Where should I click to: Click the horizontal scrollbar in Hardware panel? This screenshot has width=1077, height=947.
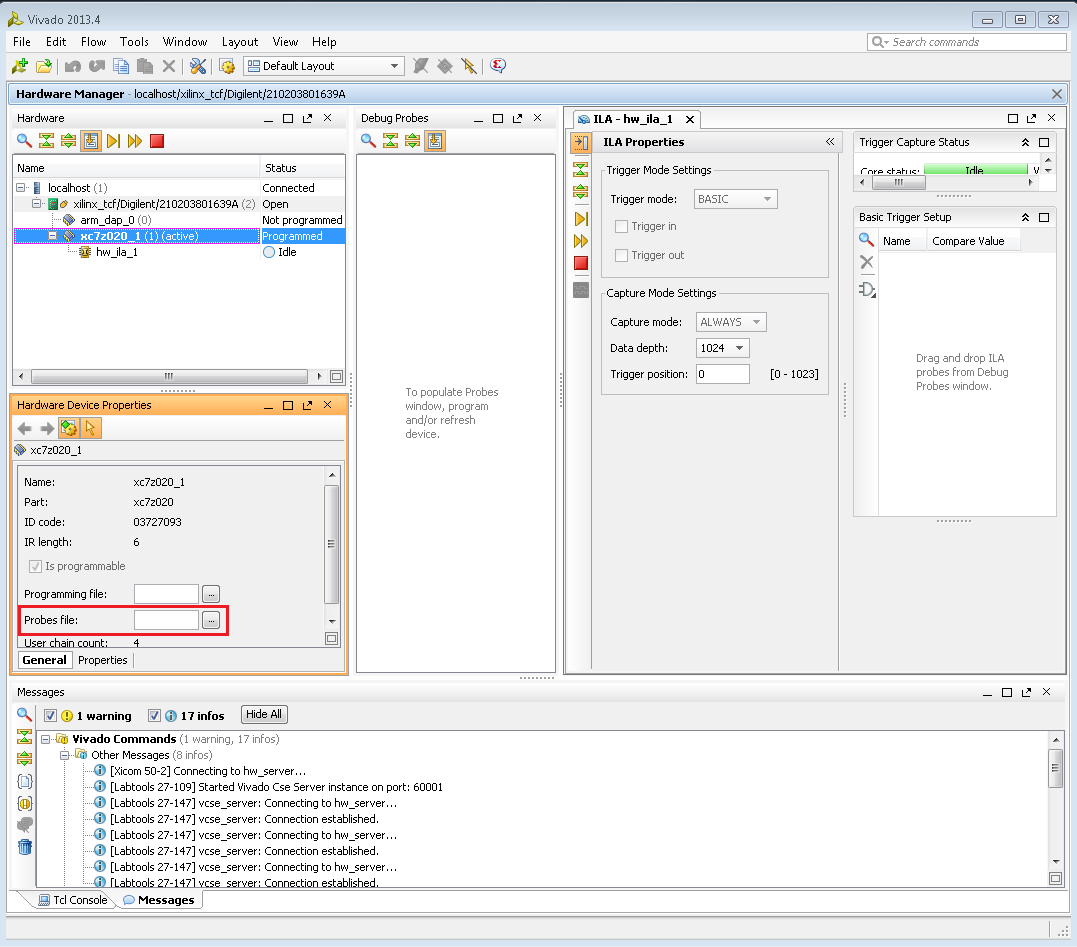coord(169,376)
